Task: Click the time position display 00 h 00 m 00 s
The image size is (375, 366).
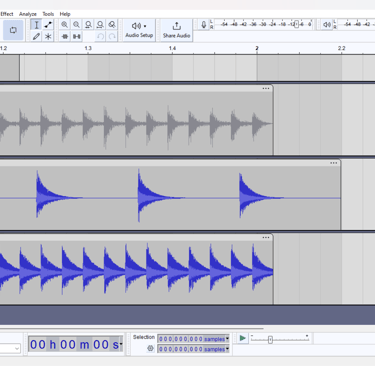Action: click(x=74, y=344)
